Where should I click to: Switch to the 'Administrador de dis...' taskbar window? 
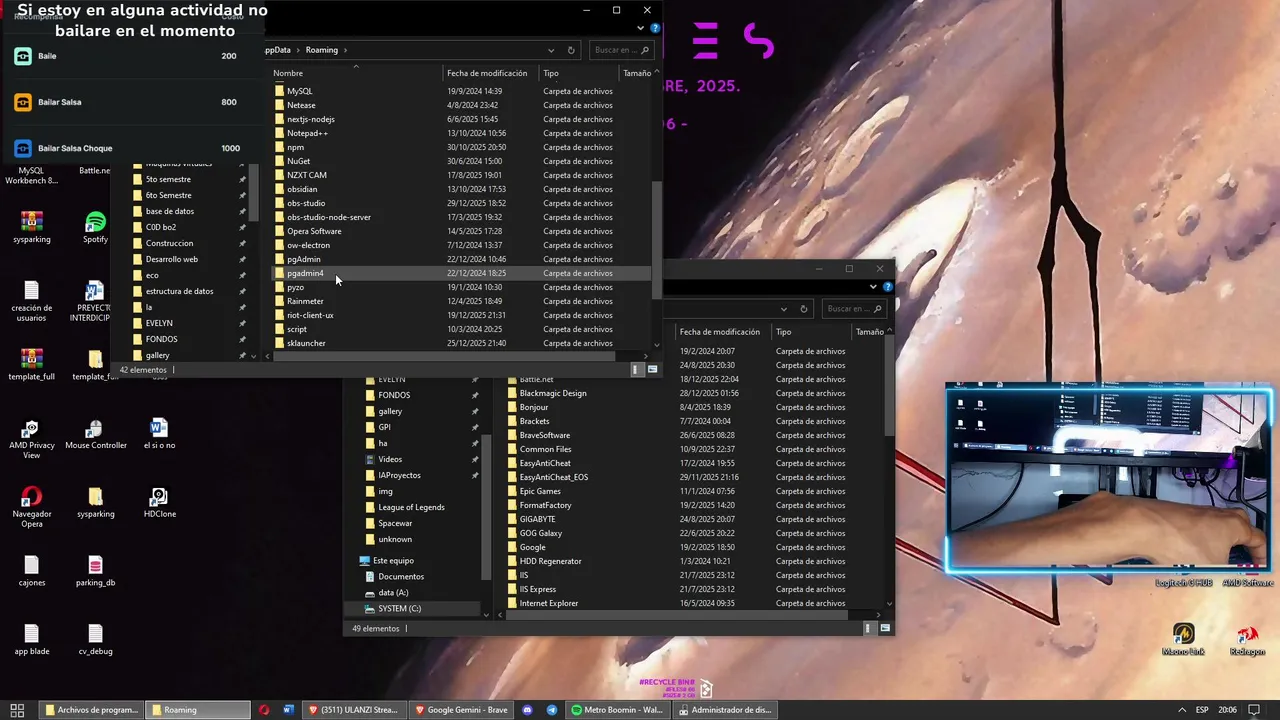(724, 710)
